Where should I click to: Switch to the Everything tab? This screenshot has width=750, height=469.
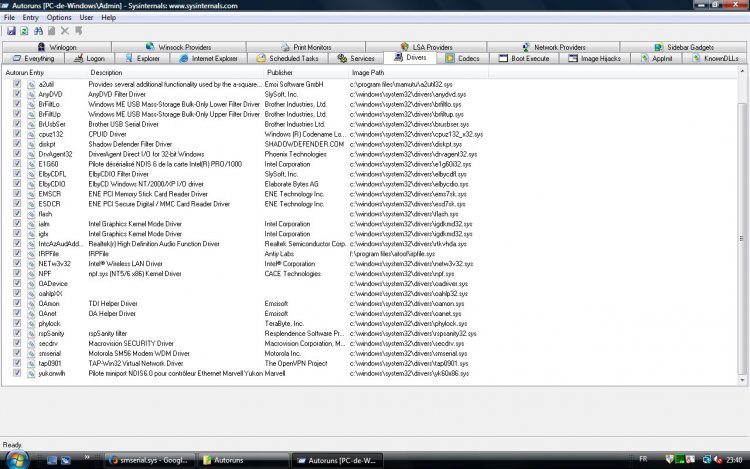33,58
